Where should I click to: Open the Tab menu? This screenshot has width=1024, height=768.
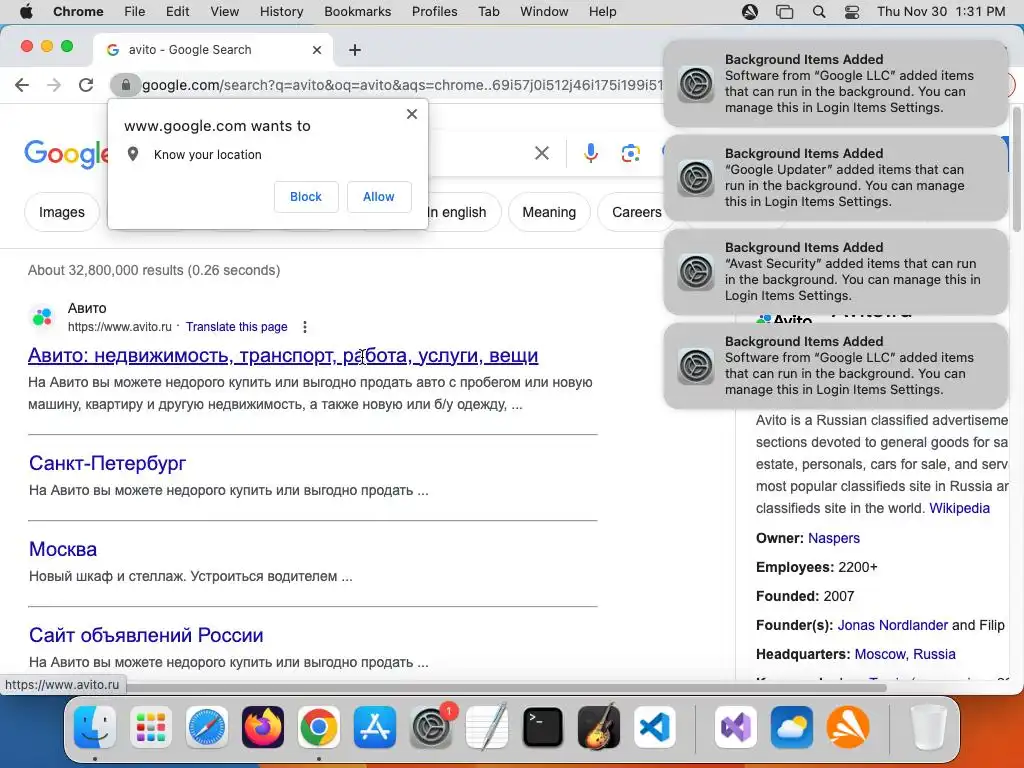pos(488,11)
